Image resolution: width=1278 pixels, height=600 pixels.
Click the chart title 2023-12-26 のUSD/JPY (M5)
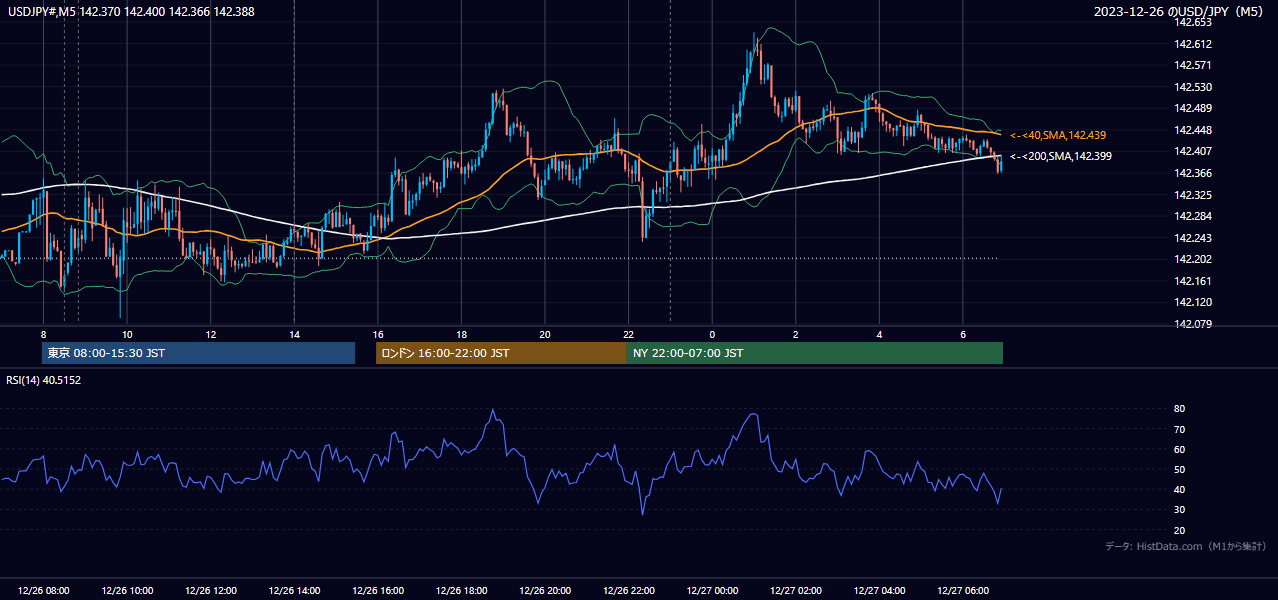pos(1180,11)
